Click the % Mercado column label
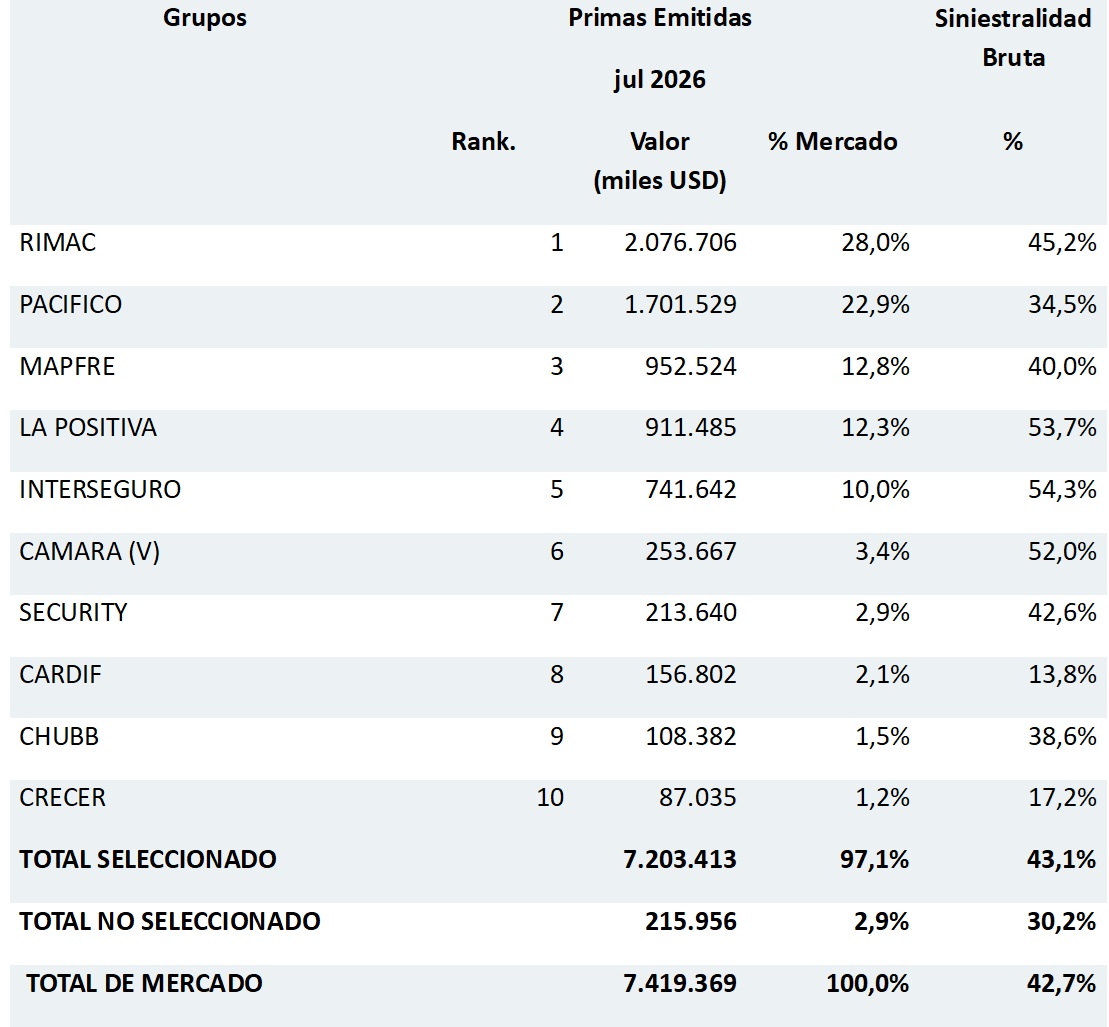1109x1027 pixels. (x=832, y=141)
